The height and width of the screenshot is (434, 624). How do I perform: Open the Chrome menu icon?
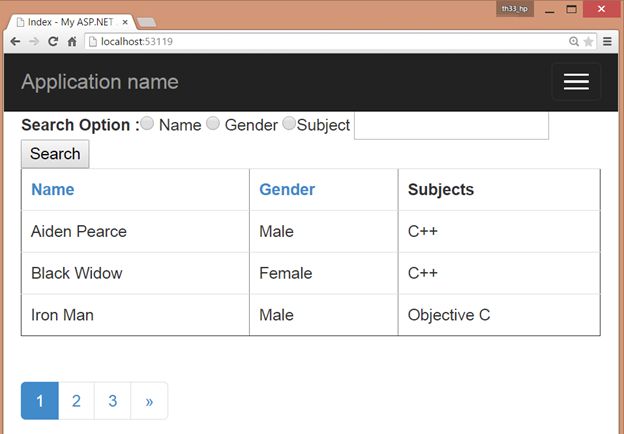[x=607, y=41]
